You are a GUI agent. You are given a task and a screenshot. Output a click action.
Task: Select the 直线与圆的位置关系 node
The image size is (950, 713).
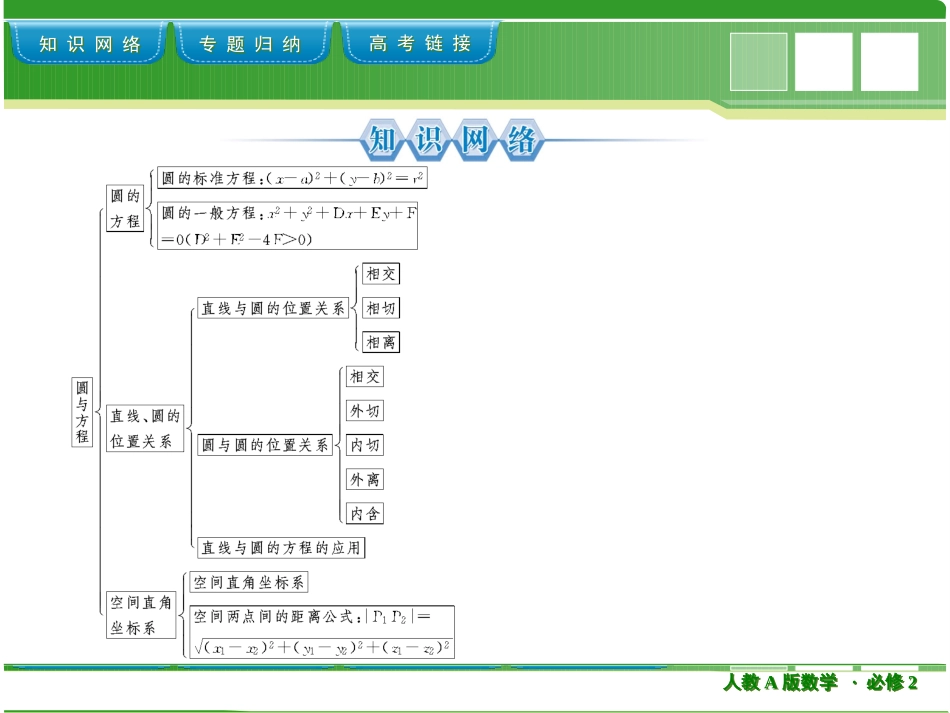pyautogui.click(x=273, y=308)
